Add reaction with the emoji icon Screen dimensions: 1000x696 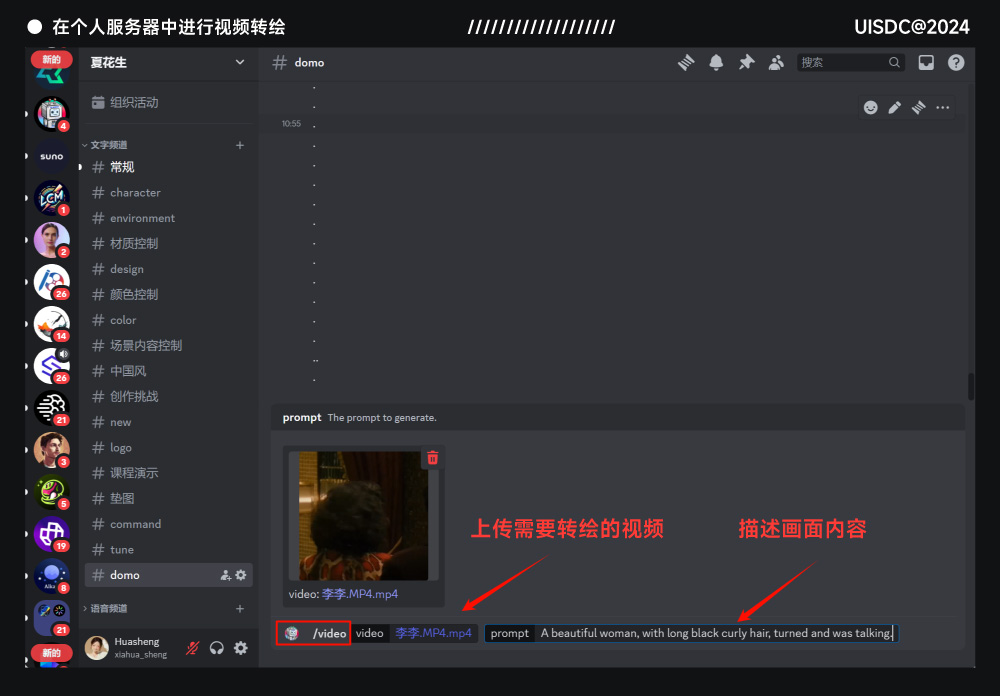[871, 107]
